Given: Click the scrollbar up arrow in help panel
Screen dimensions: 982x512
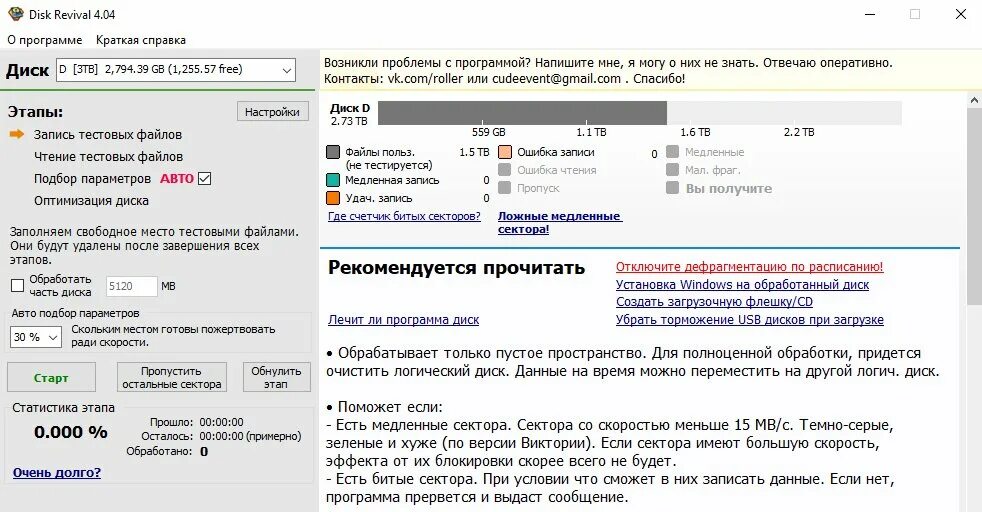Looking at the screenshot, I should tap(974, 100).
